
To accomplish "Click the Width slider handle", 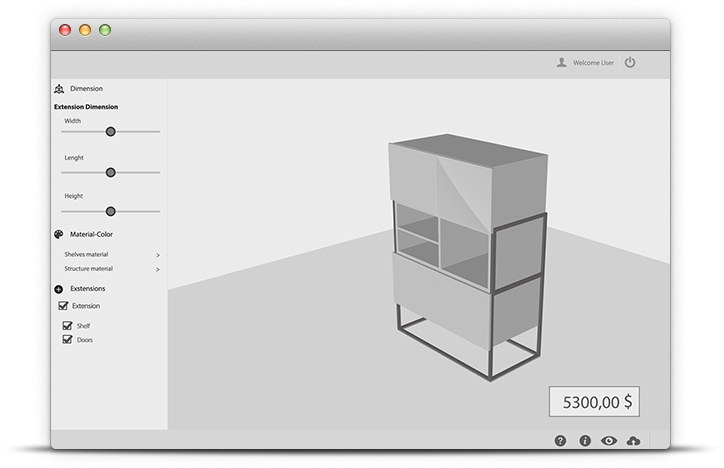I will [x=110, y=132].
